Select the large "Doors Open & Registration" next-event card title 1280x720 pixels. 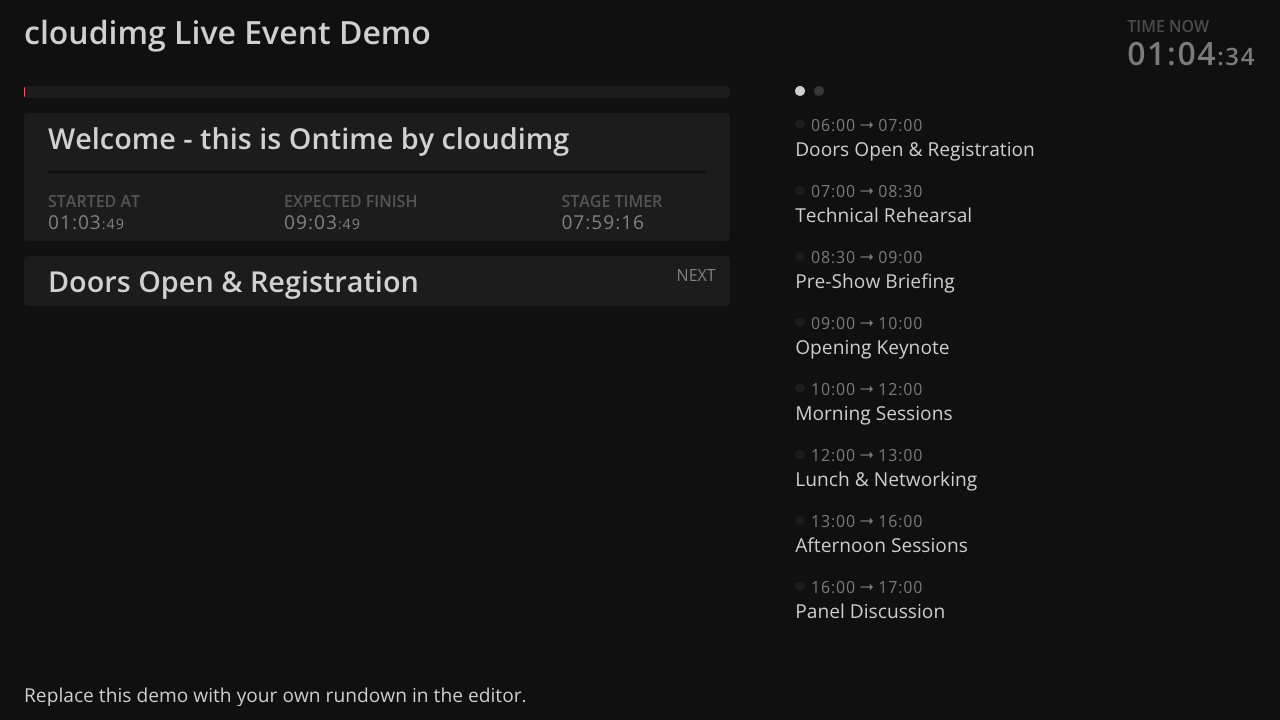click(233, 282)
